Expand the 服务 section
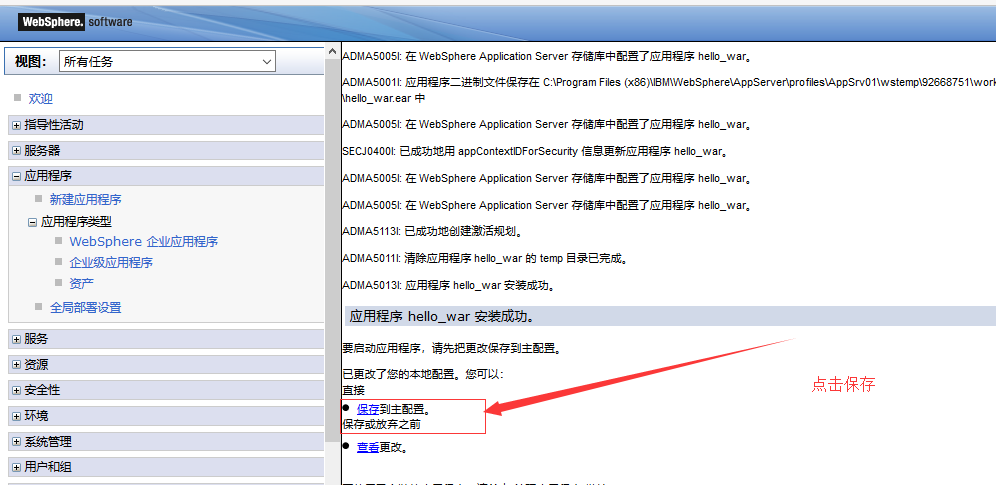 pyautogui.click(x=17, y=339)
